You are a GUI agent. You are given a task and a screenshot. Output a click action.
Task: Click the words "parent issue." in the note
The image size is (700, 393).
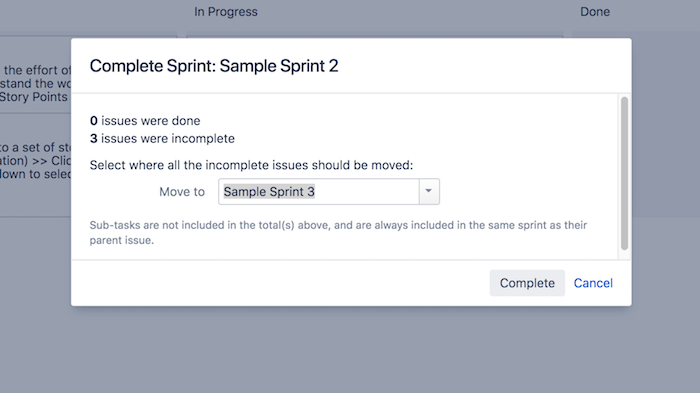[x=121, y=240]
